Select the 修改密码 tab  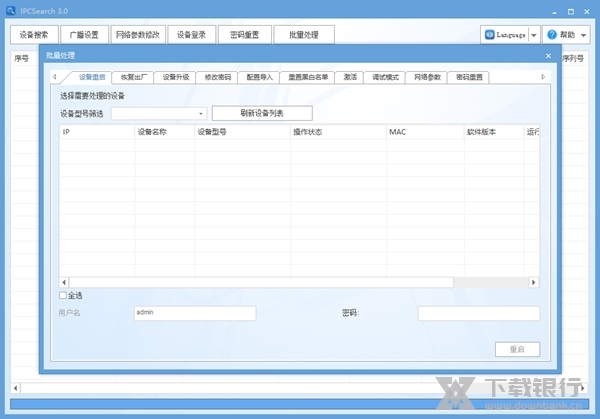pos(217,77)
